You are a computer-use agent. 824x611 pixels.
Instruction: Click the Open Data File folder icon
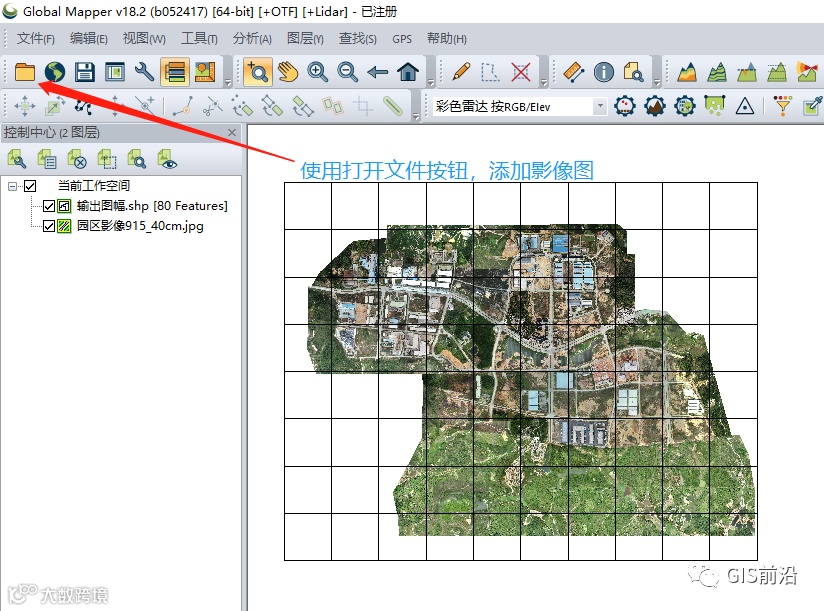pos(24,72)
